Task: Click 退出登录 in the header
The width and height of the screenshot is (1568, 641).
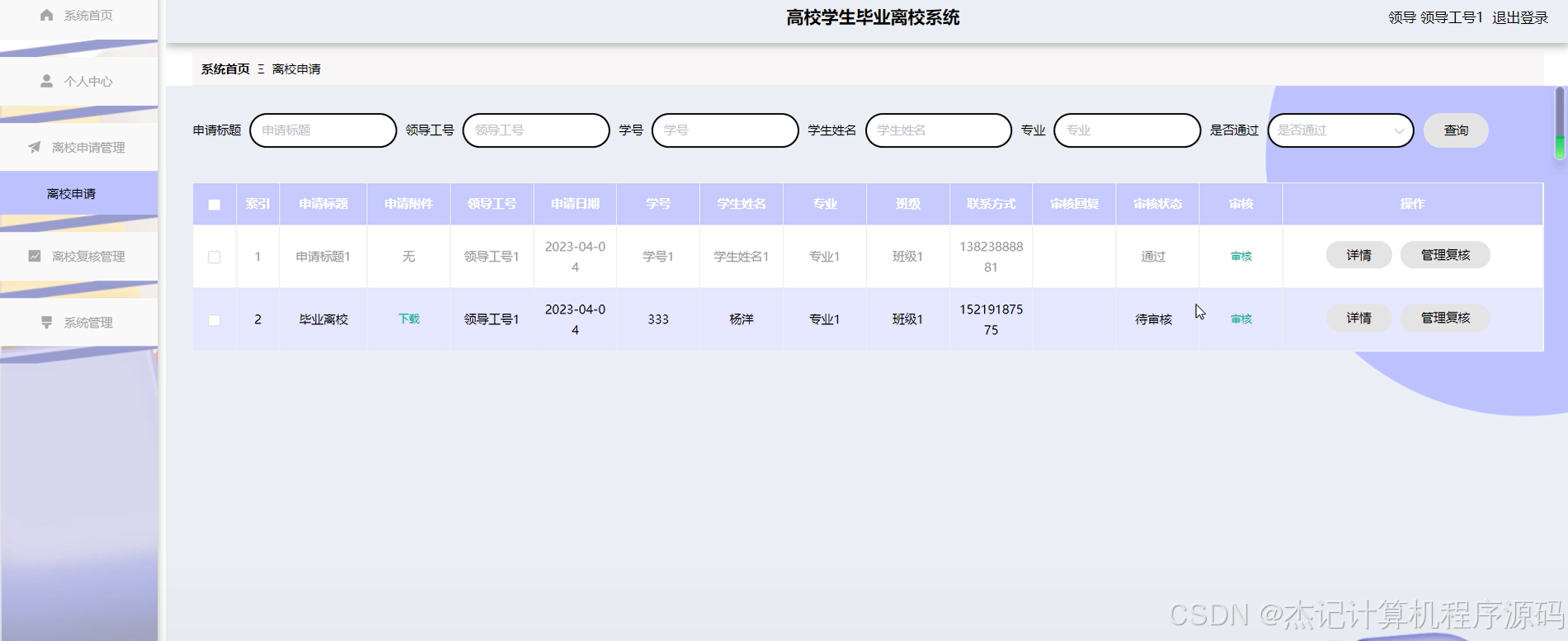Action: tap(1520, 17)
